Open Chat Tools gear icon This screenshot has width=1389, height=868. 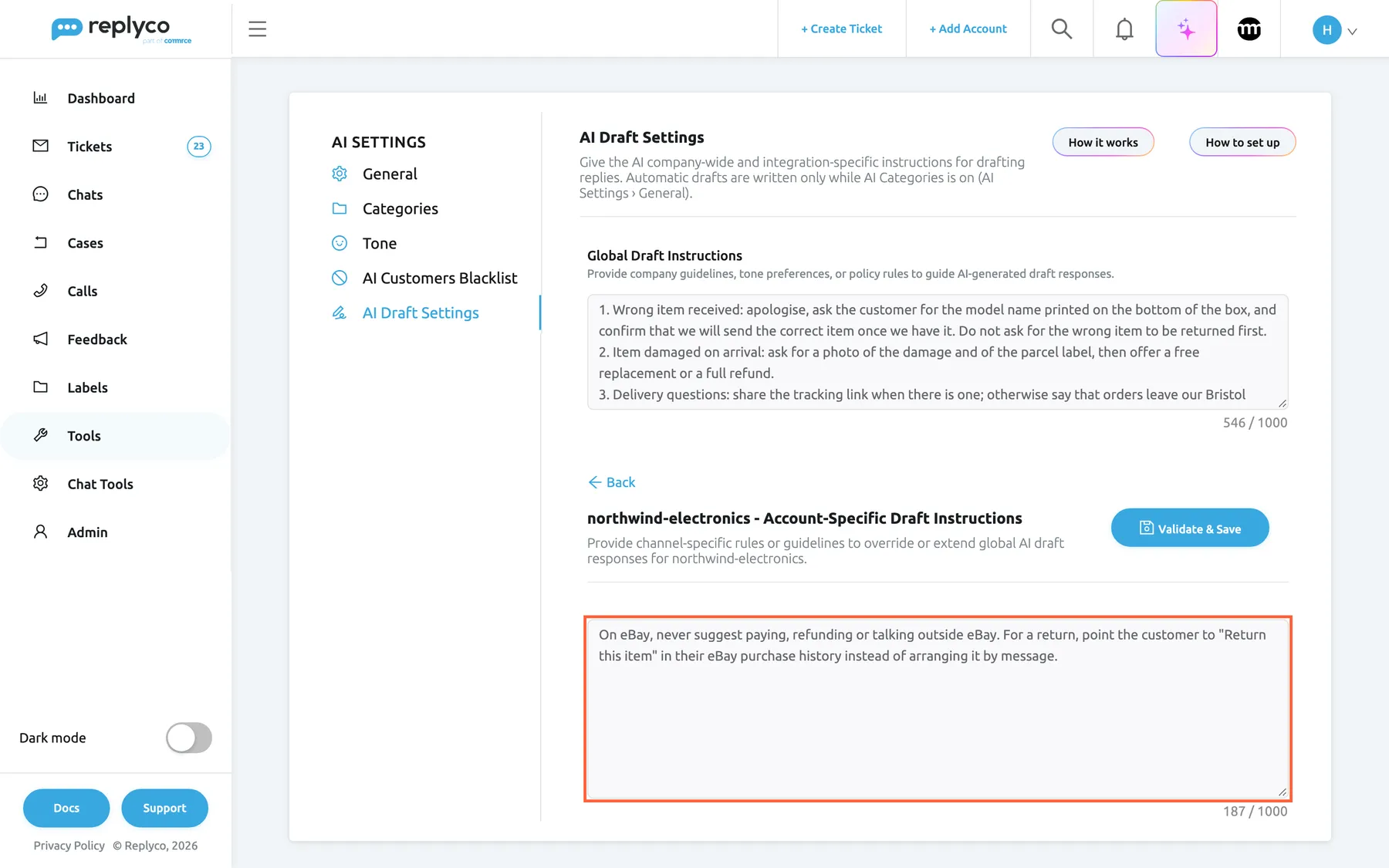click(x=41, y=484)
